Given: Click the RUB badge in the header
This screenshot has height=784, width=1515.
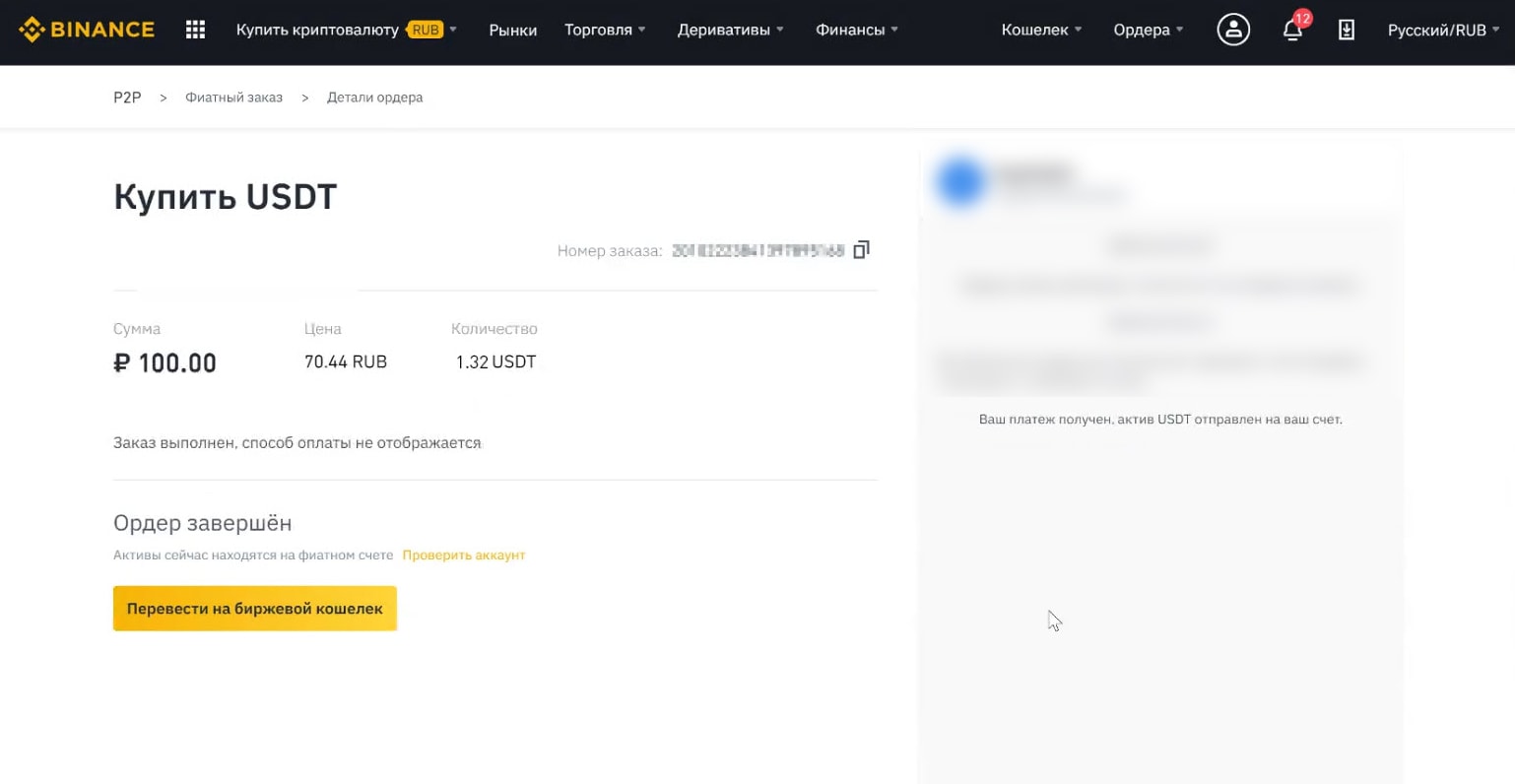Looking at the screenshot, I should click(426, 30).
